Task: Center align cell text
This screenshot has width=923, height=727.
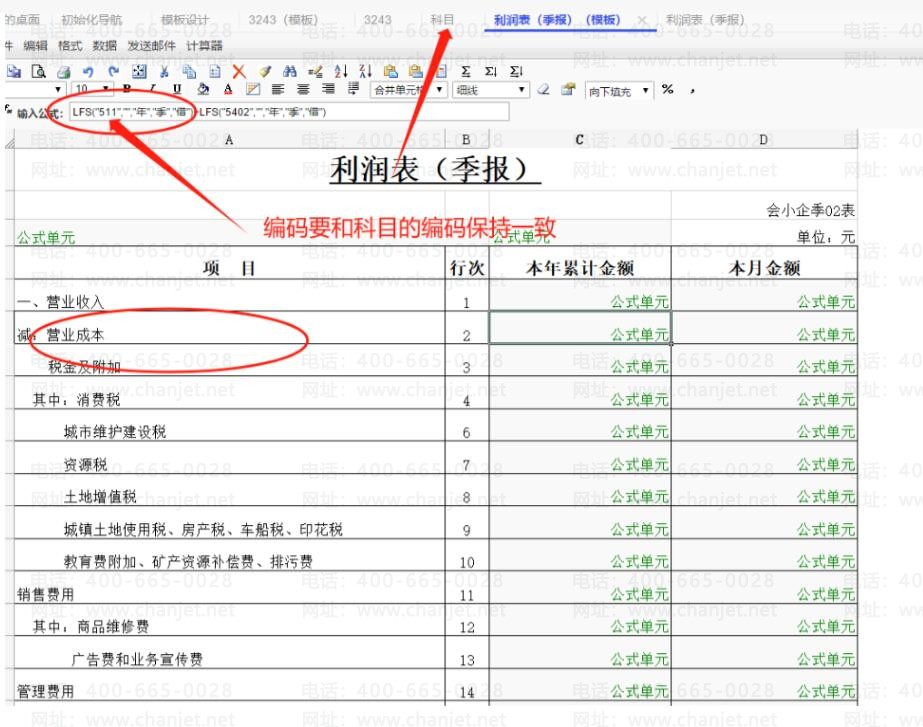Action: coord(303,89)
